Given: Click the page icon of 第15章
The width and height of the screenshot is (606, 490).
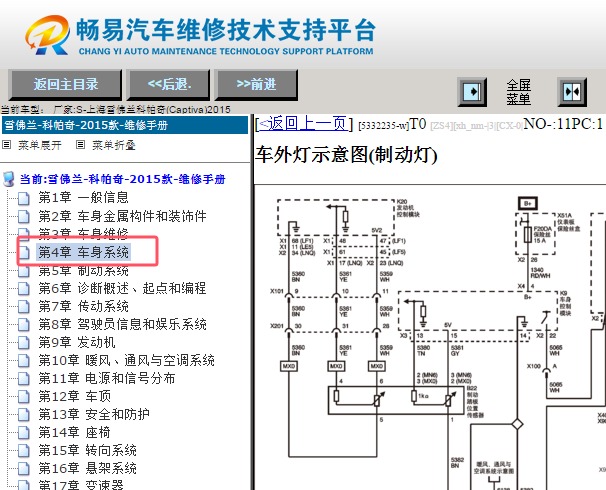Looking at the screenshot, I should pyautogui.click(x=24, y=451).
